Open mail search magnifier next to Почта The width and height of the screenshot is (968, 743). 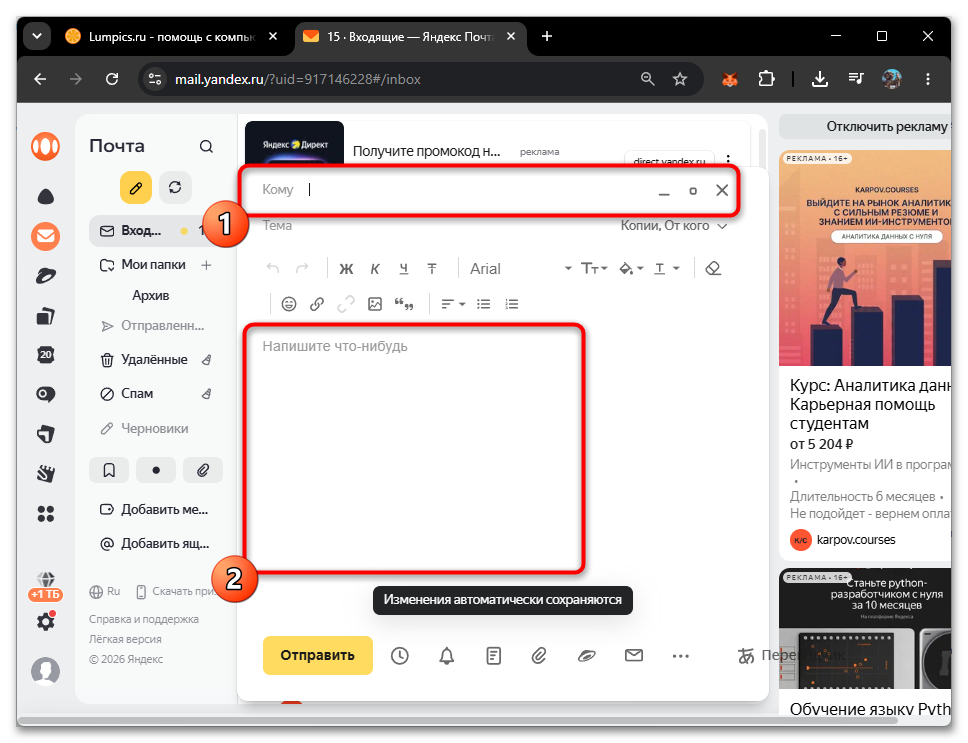tap(206, 146)
